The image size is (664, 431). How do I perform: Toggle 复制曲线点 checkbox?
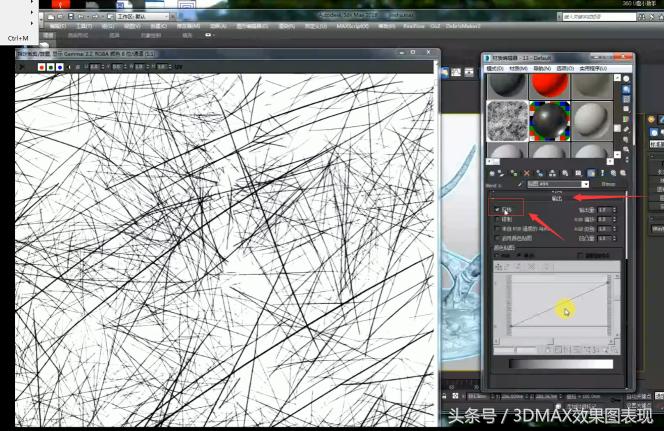(581, 255)
